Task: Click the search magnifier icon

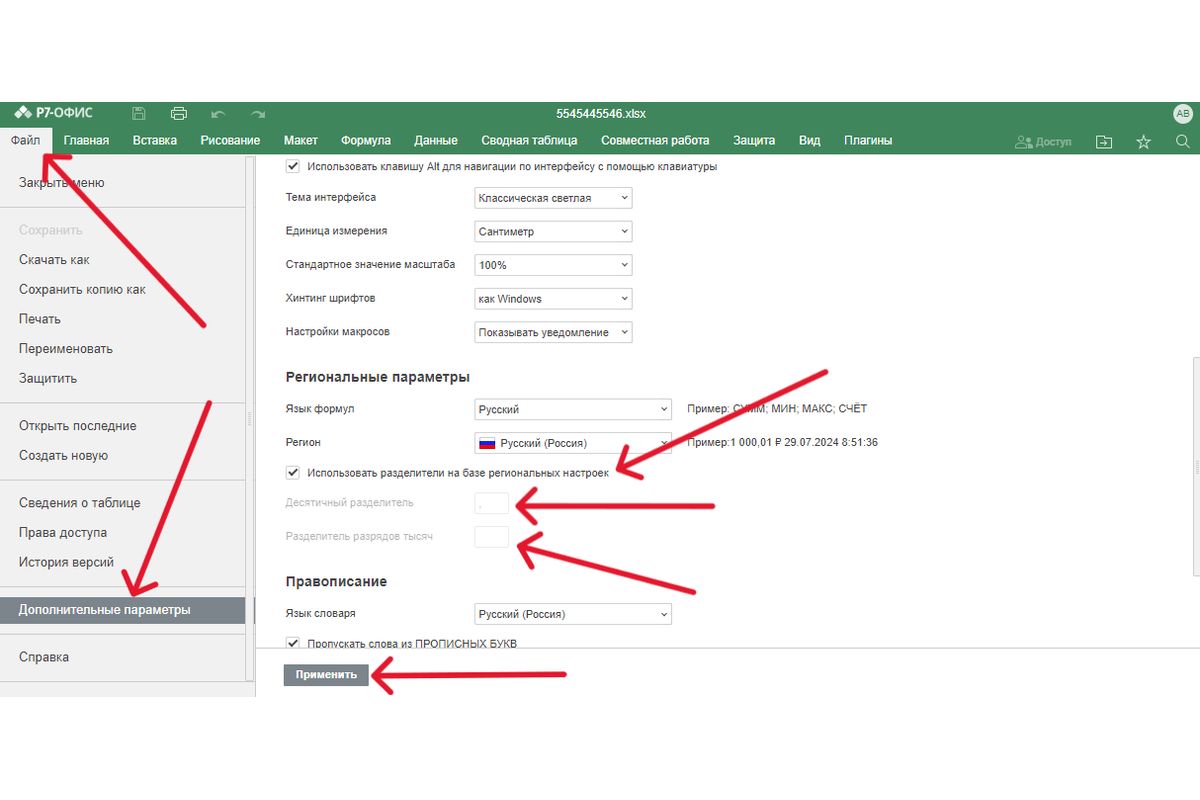Action: (x=1182, y=142)
